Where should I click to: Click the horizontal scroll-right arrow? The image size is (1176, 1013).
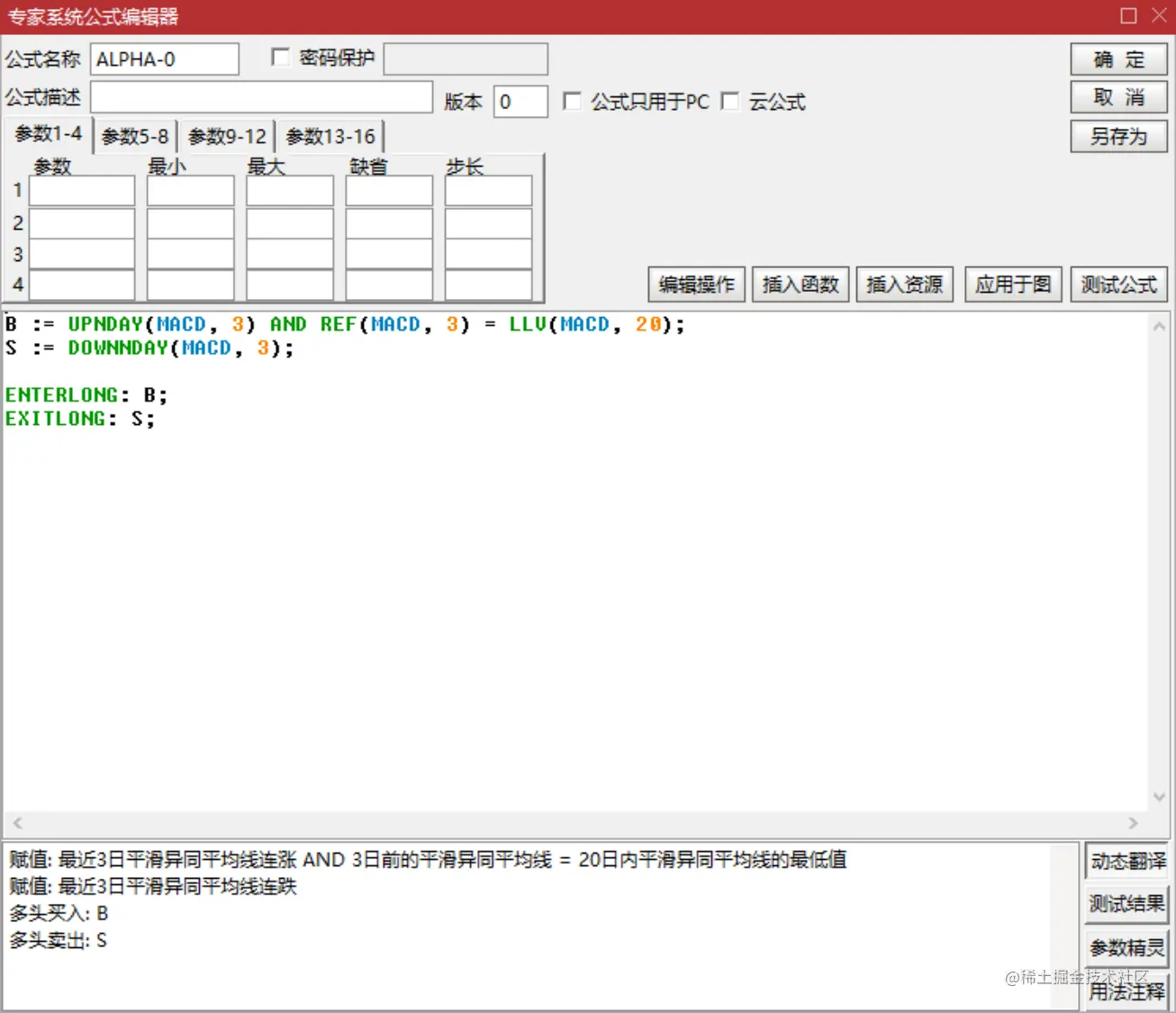click(x=1133, y=822)
